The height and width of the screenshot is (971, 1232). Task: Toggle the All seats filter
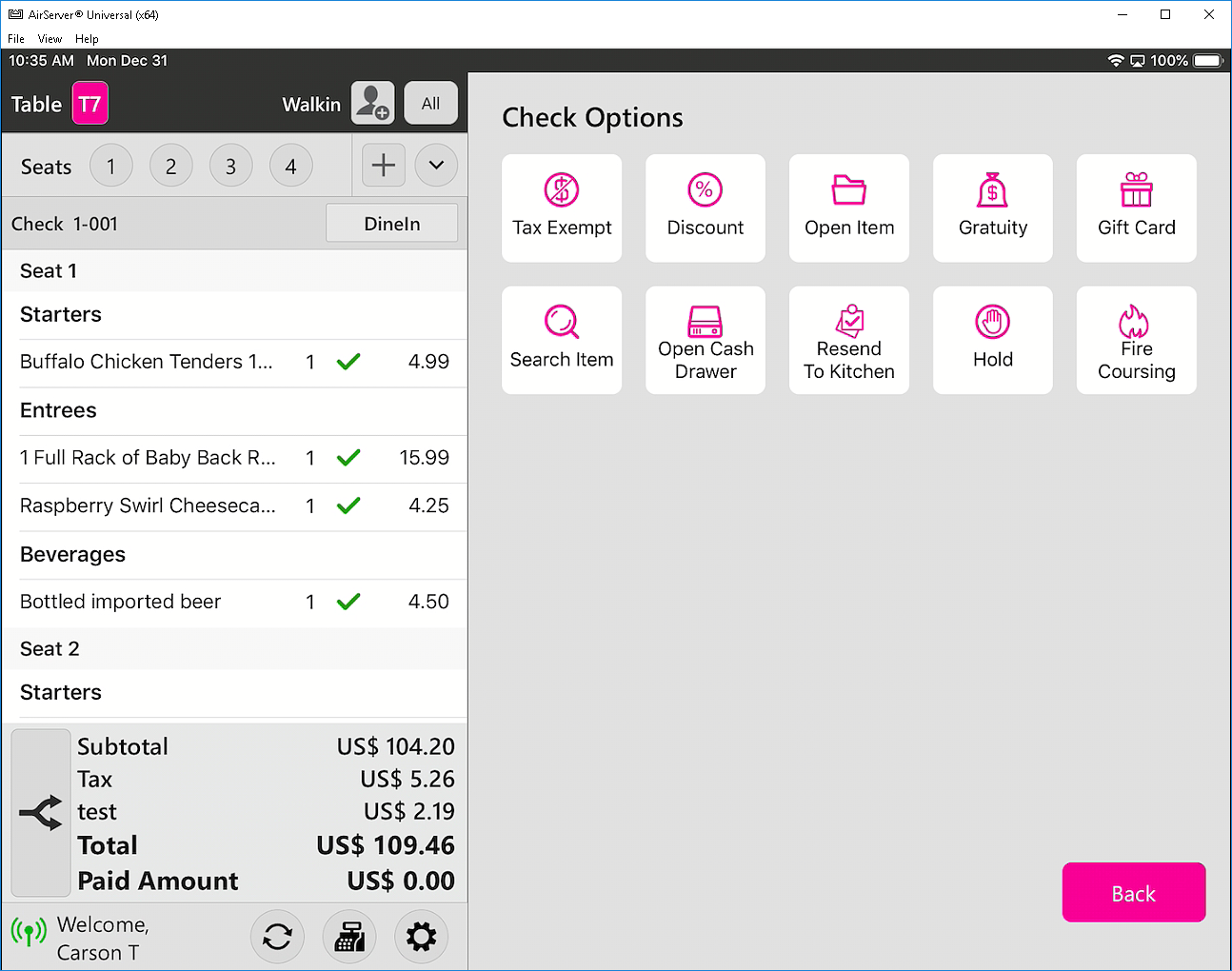[430, 103]
